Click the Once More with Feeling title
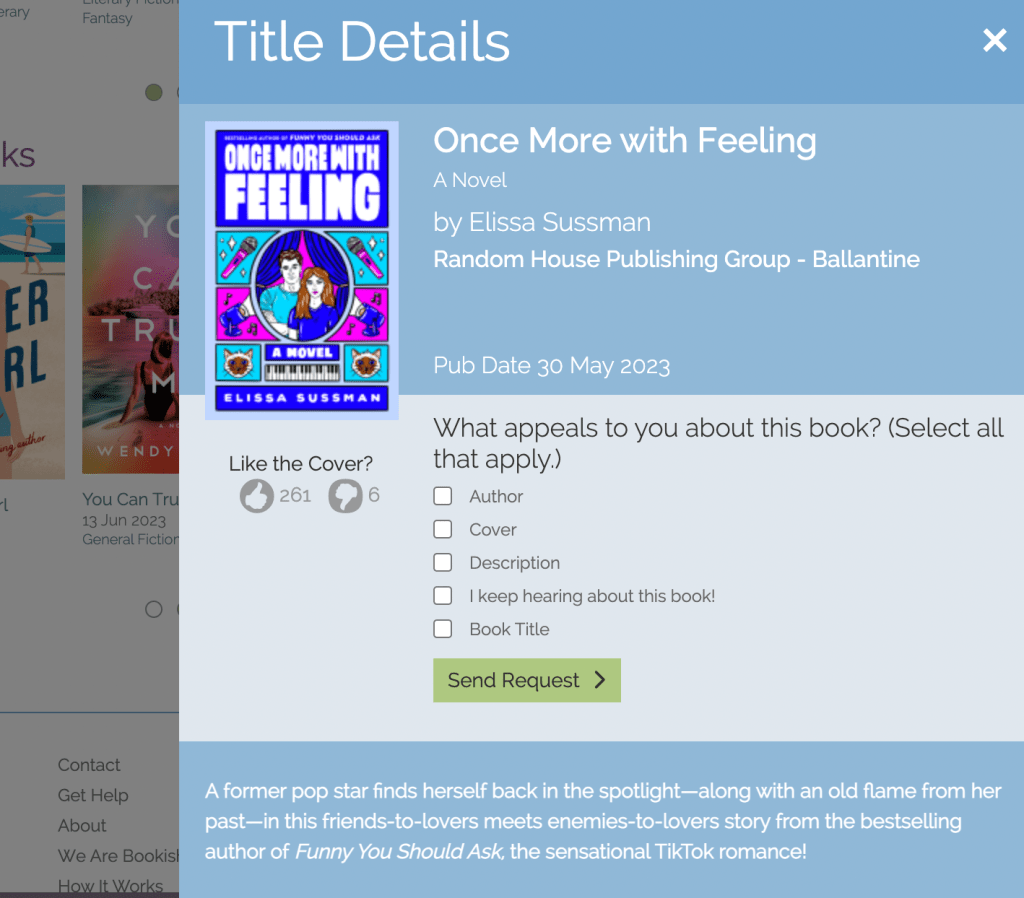The image size is (1024, 898). 624,141
